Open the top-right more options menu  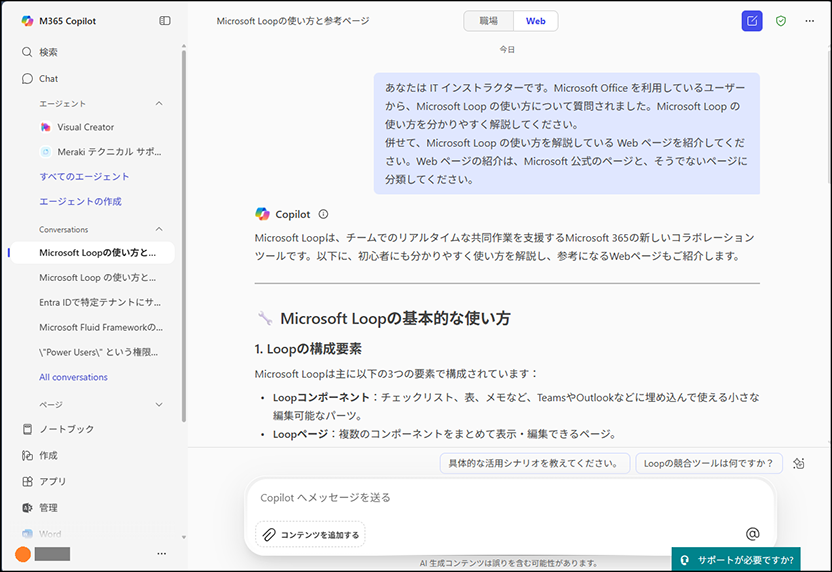click(x=809, y=21)
